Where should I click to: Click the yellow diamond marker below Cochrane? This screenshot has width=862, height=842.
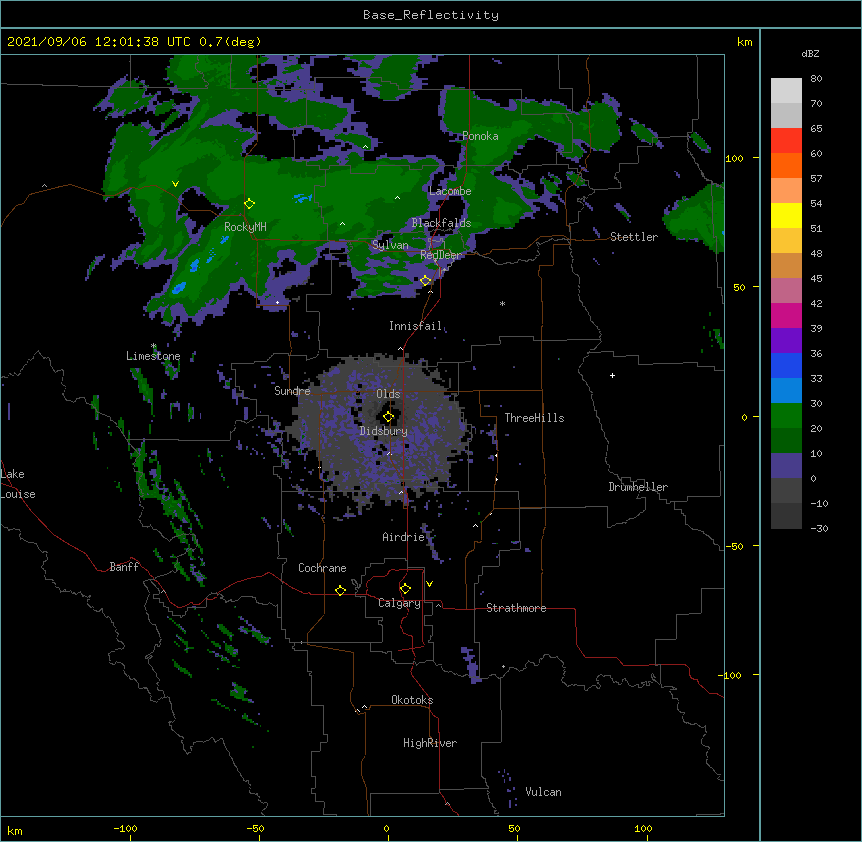(340, 590)
